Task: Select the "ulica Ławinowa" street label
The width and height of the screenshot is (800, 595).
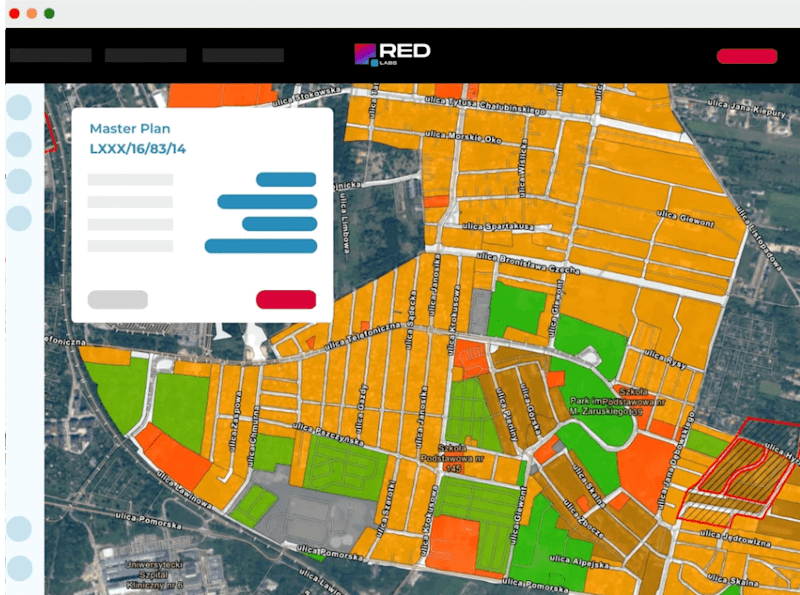Action: (x=184, y=490)
